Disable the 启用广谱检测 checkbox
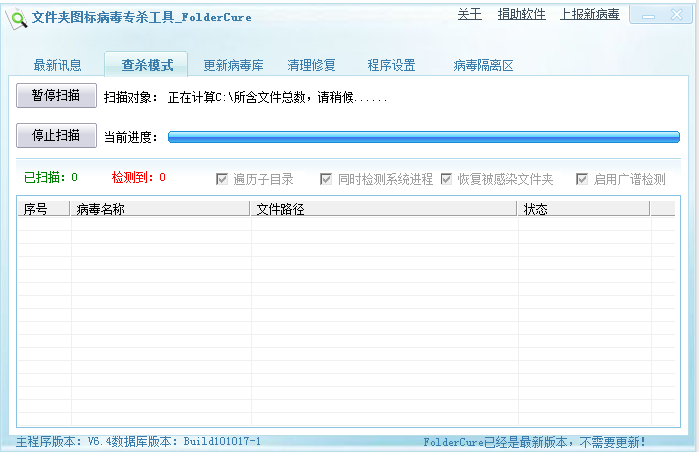This screenshot has height=452, width=699. click(582, 179)
